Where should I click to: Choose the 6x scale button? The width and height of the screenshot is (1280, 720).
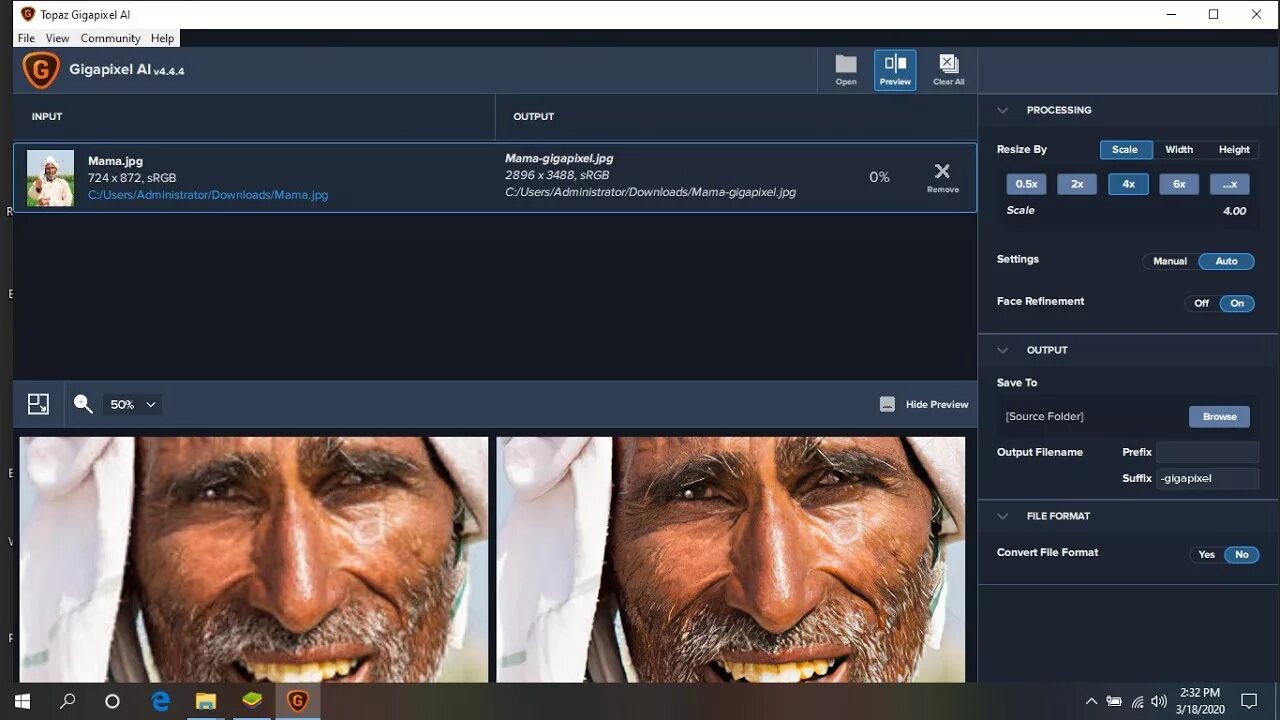click(x=1179, y=184)
